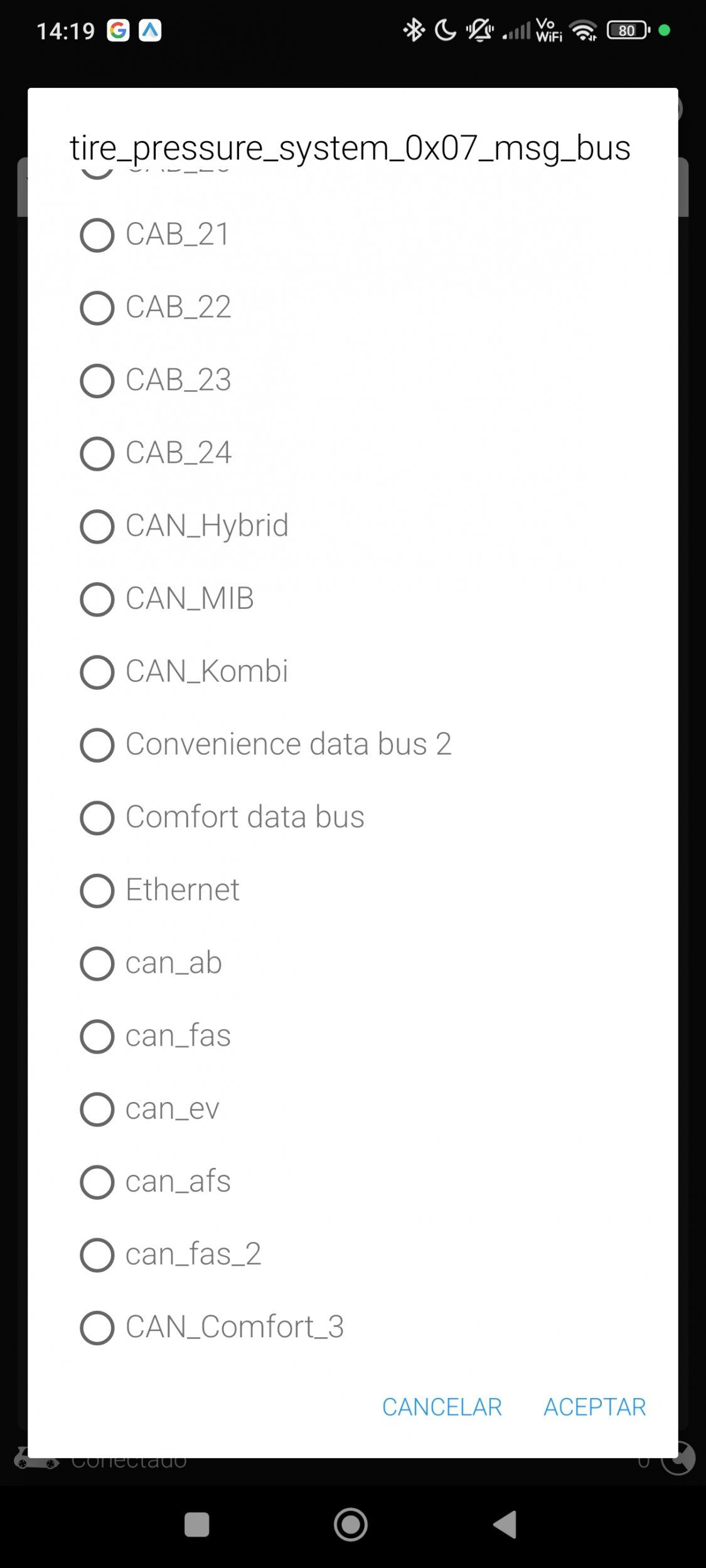The image size is (706, 1568).
Task: Choose the CAN_Comfort_3 option
Action: coord(97,1327)
